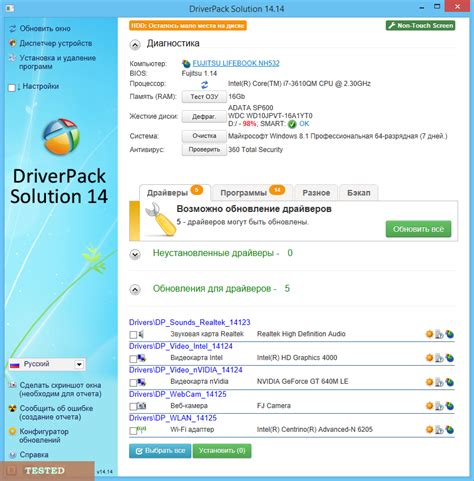The height and width of the screenshot is (481, 474).
Task: Check the FJ Camera webcam driver checkbox
Action: click(133, 407)
